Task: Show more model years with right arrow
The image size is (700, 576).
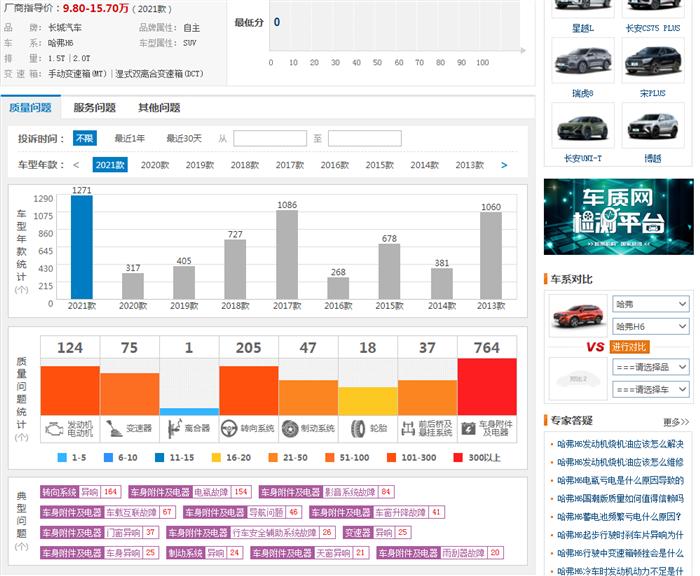Action: 504,165
